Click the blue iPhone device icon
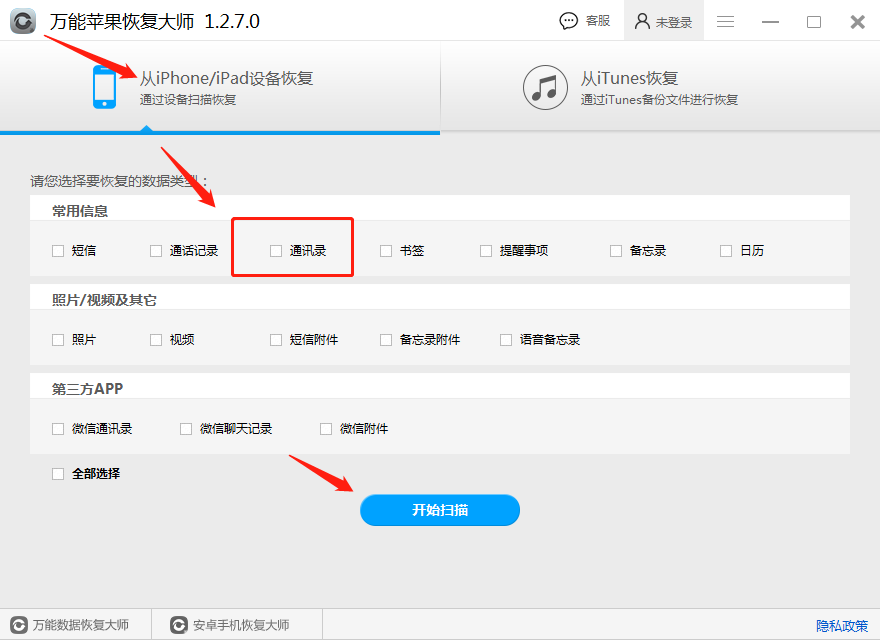This screenshot has height=640, width=880. click(x=104, y=87)
